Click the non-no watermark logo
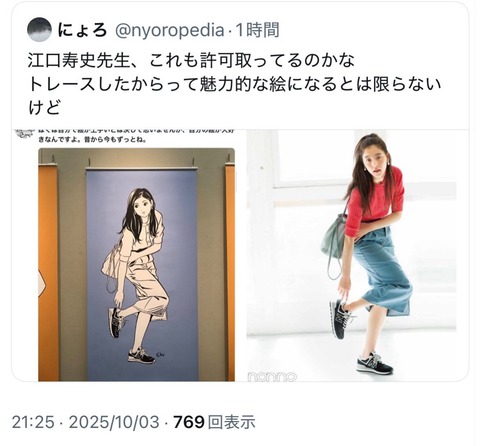Viewport: 480px width, 446px height. point(272,377)
